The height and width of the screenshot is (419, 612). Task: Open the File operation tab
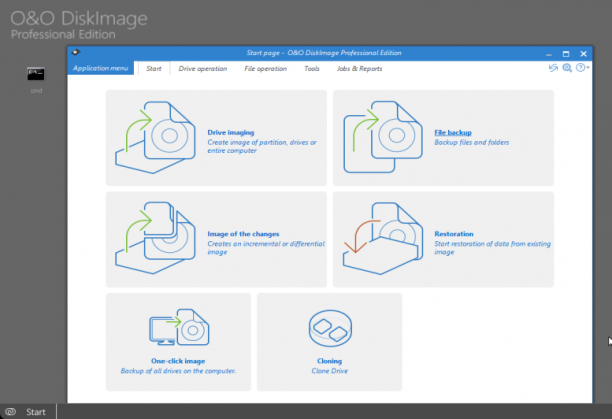265,69
